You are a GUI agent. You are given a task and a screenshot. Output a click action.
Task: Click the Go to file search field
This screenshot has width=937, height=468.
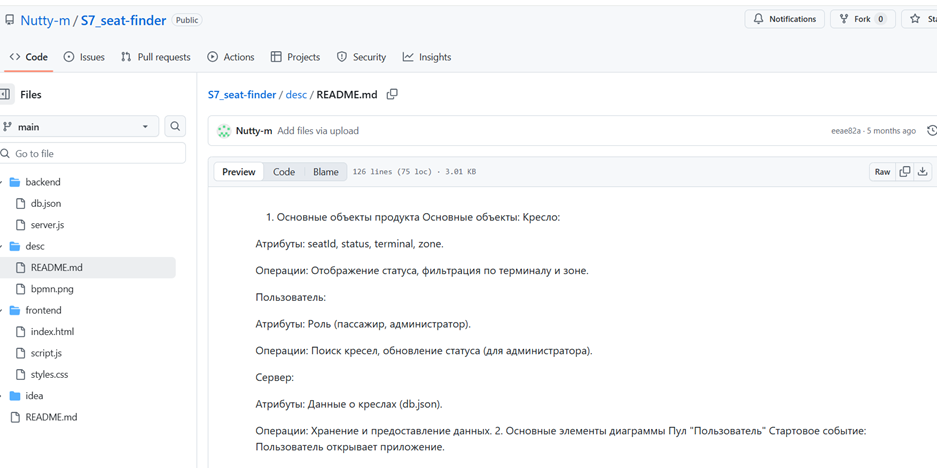(x=95, y=154)
